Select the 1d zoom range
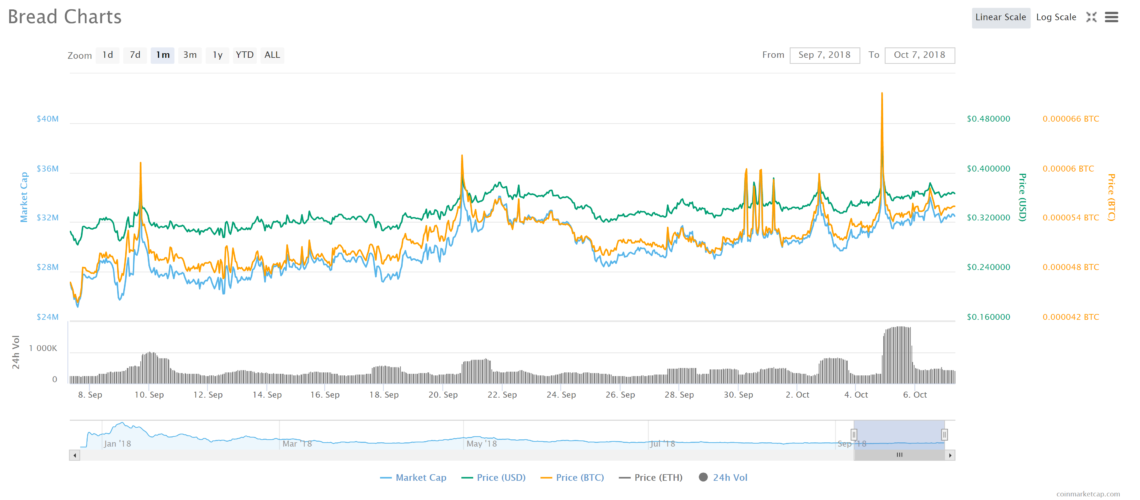This screenshot has width=1140, height=500. coord(108,55)
